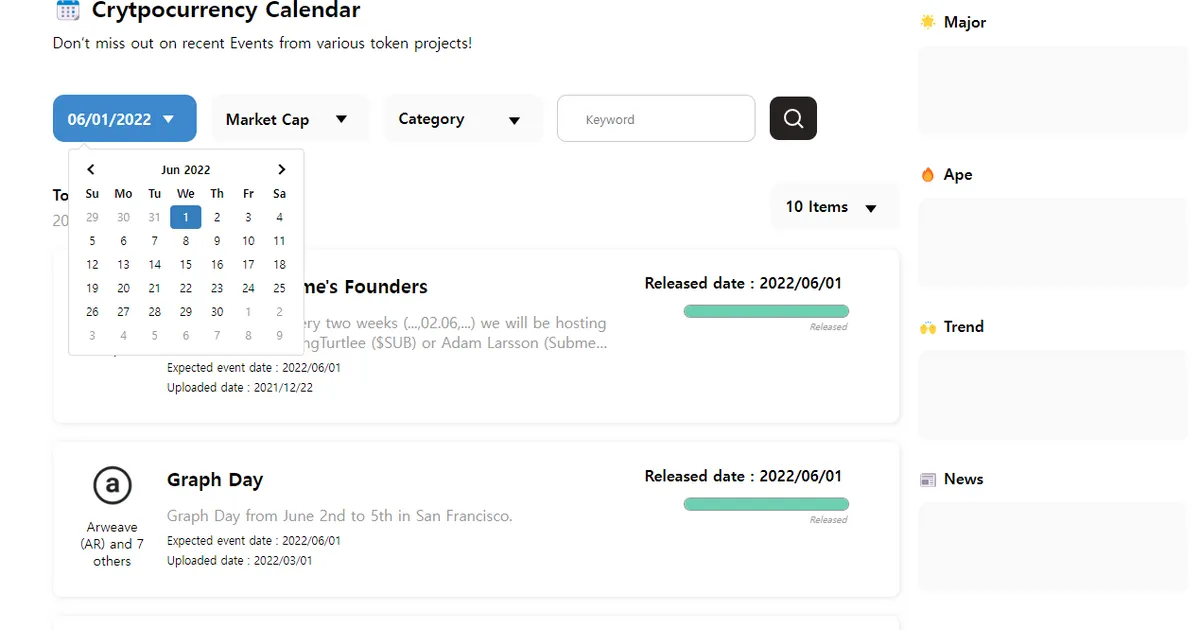This screenshot has width=1200, height=630.
Task: Open the 06/01/2022 date dropdown
Action: coord(124,119)
